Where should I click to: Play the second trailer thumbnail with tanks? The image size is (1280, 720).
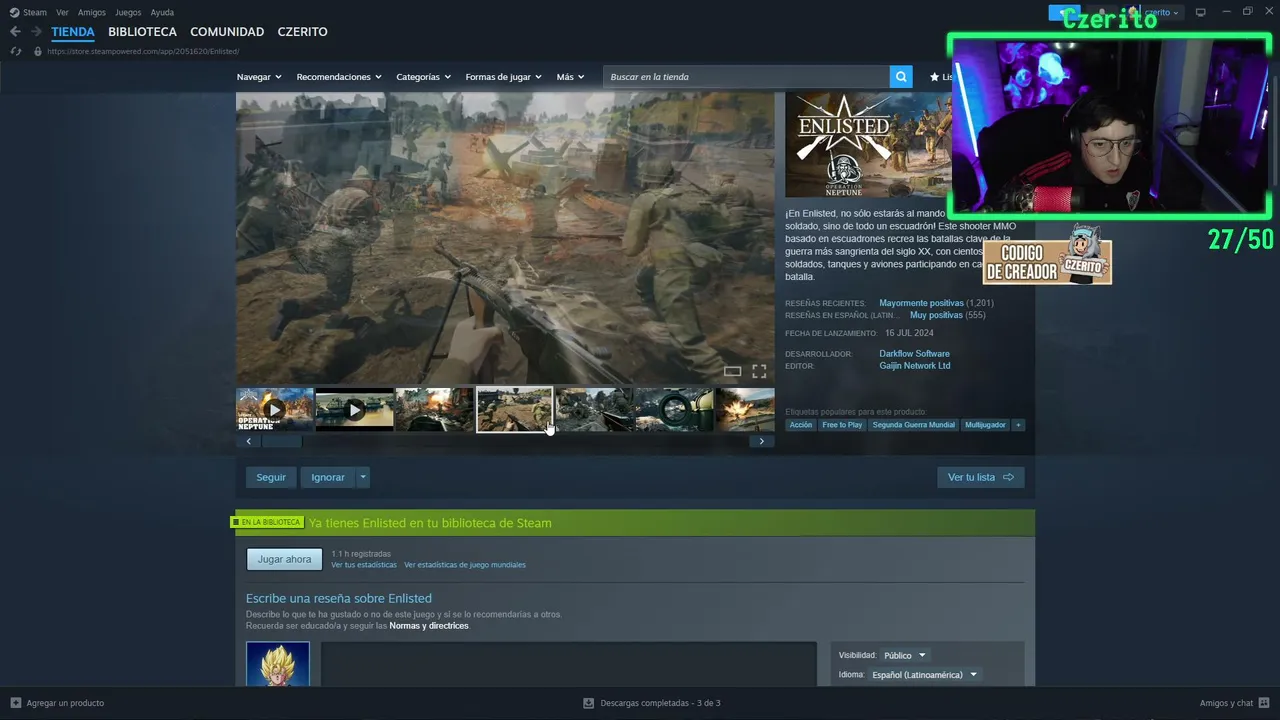click(355, 410)
